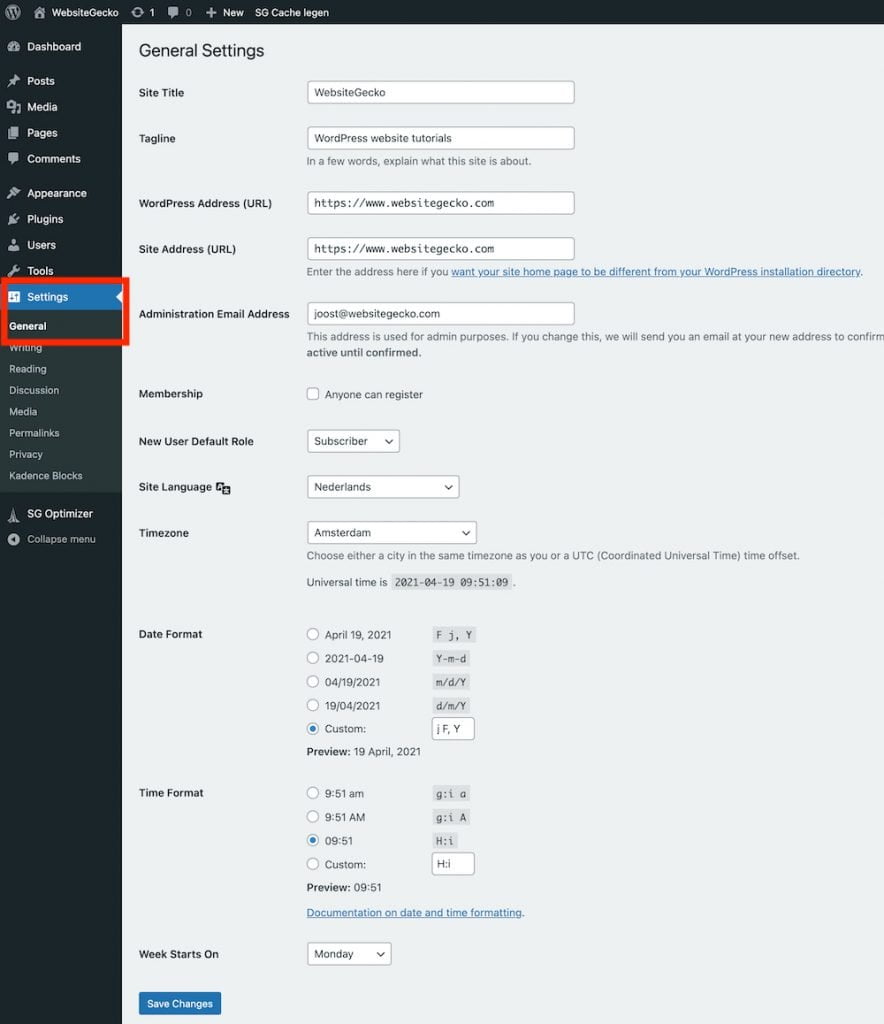
Task: Open Plugins via its plug icon
Action: click(15, 219)
